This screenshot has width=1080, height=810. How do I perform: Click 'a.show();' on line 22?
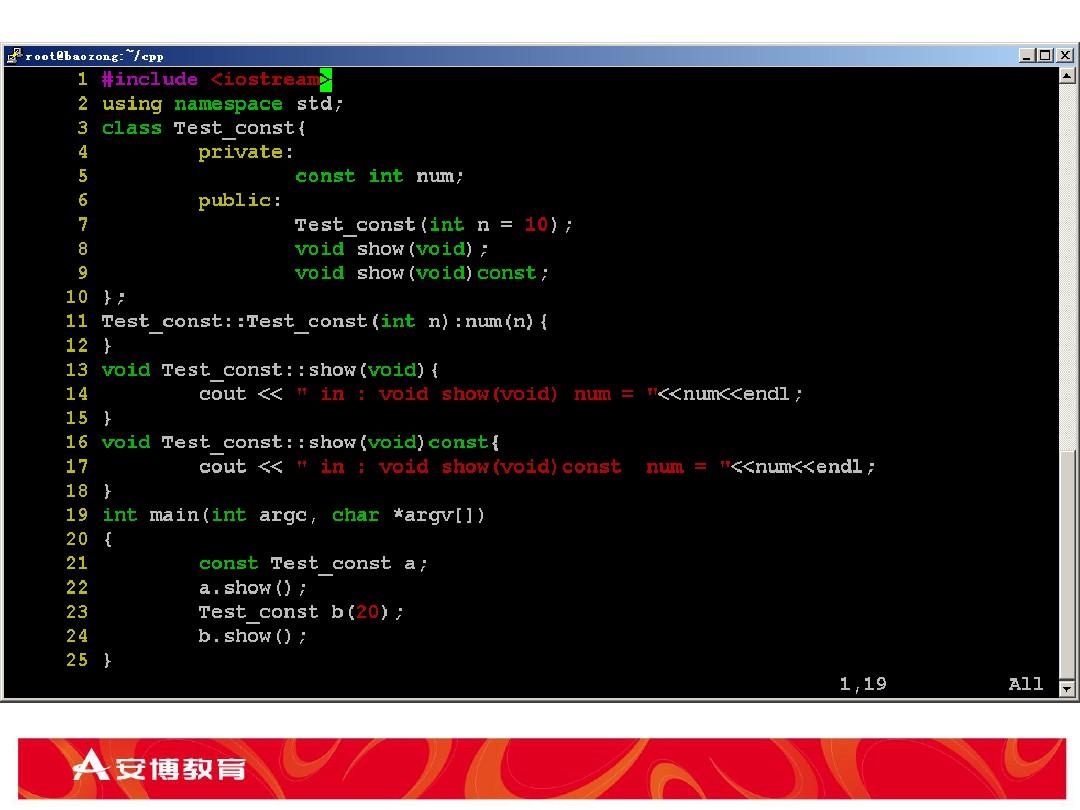coord(253,588)
